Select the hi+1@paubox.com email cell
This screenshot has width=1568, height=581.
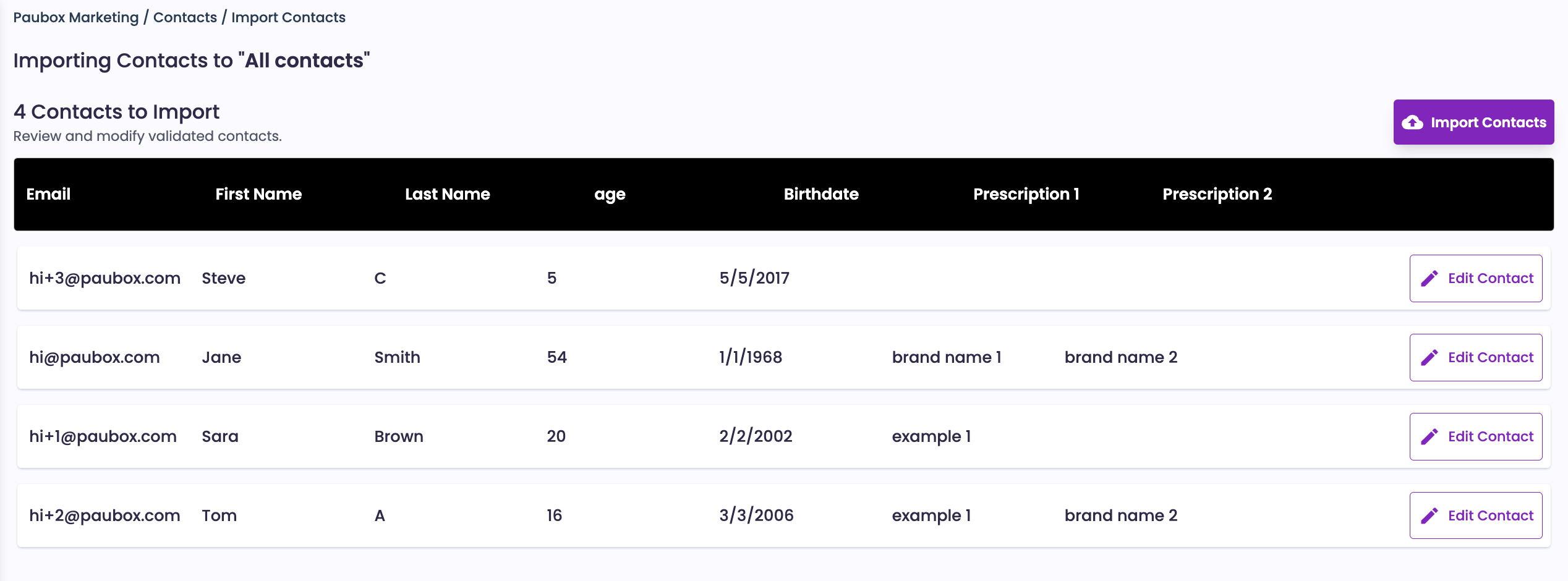click(103, 436)
